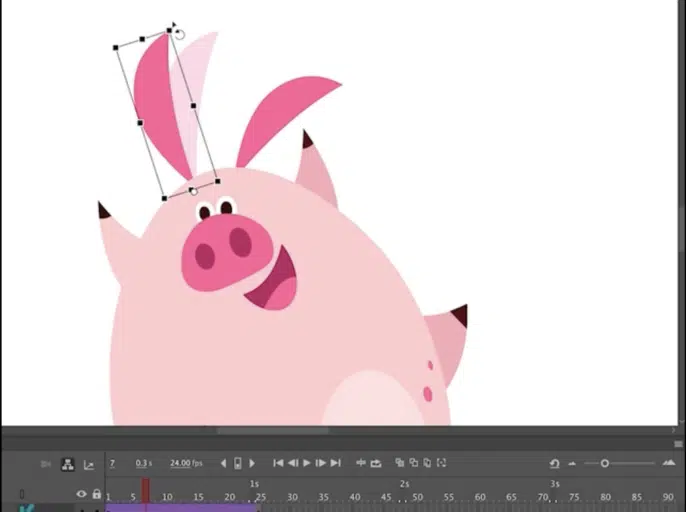Click the current frame number field
This screenshot has width=686, height=512.
click(x=112, y=463)
